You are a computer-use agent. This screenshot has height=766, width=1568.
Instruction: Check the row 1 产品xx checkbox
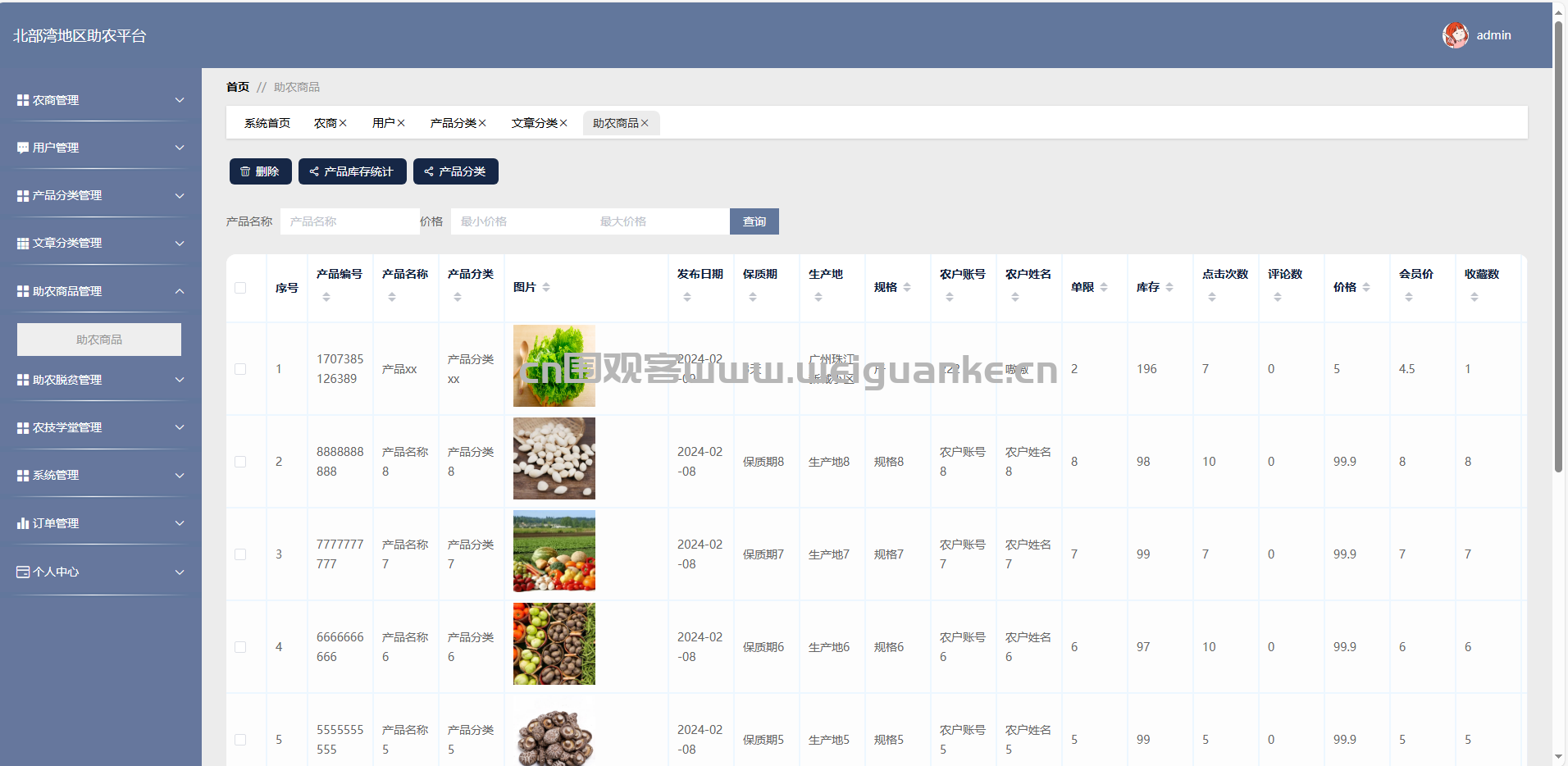pos(240,369)
